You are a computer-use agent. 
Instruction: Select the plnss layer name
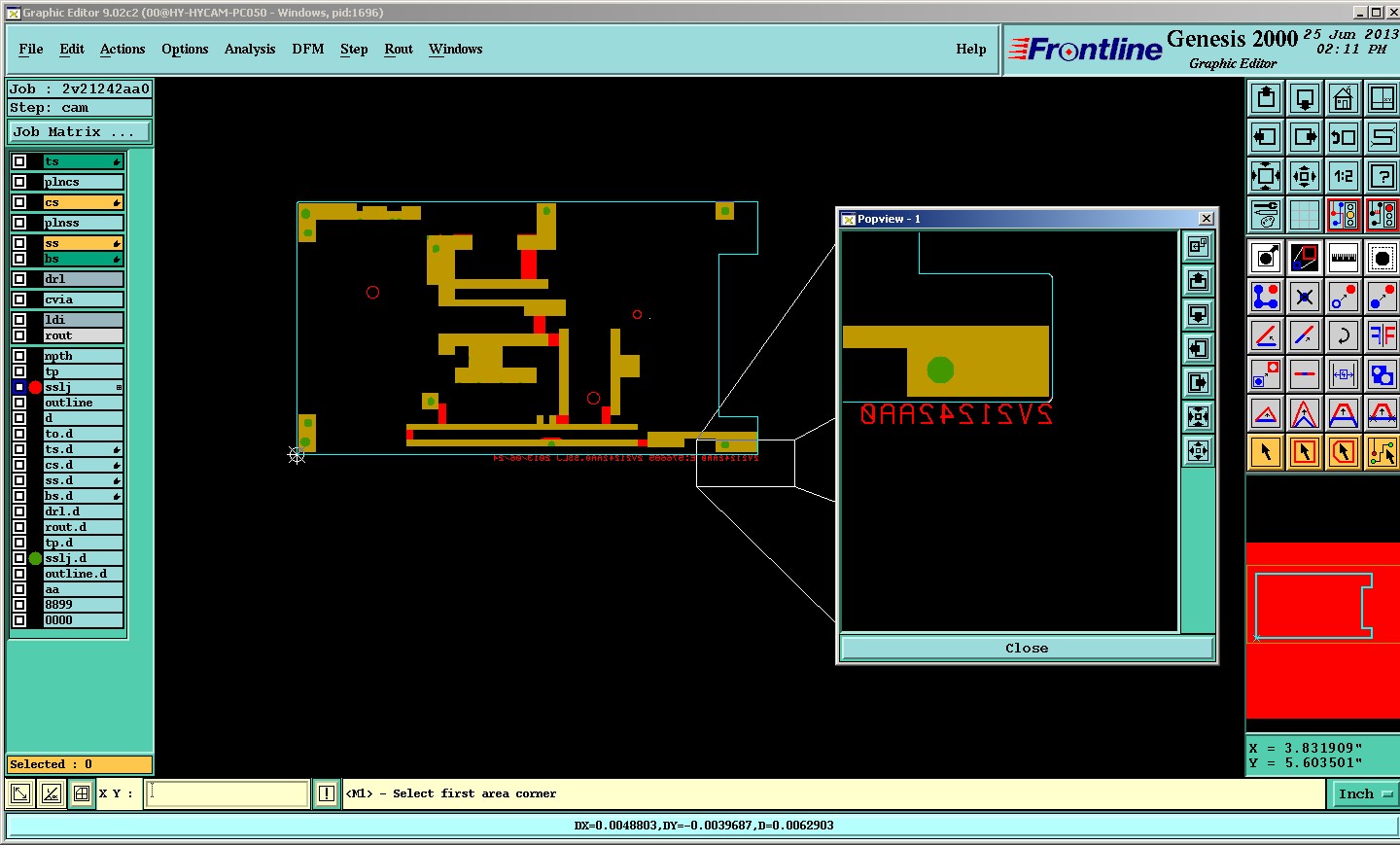83,223
